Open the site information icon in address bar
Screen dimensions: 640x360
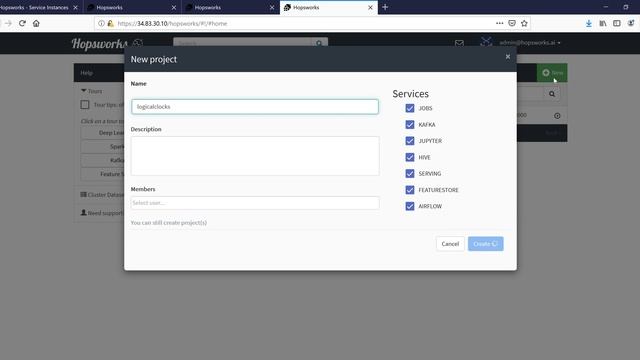click(x=101, y=24)
